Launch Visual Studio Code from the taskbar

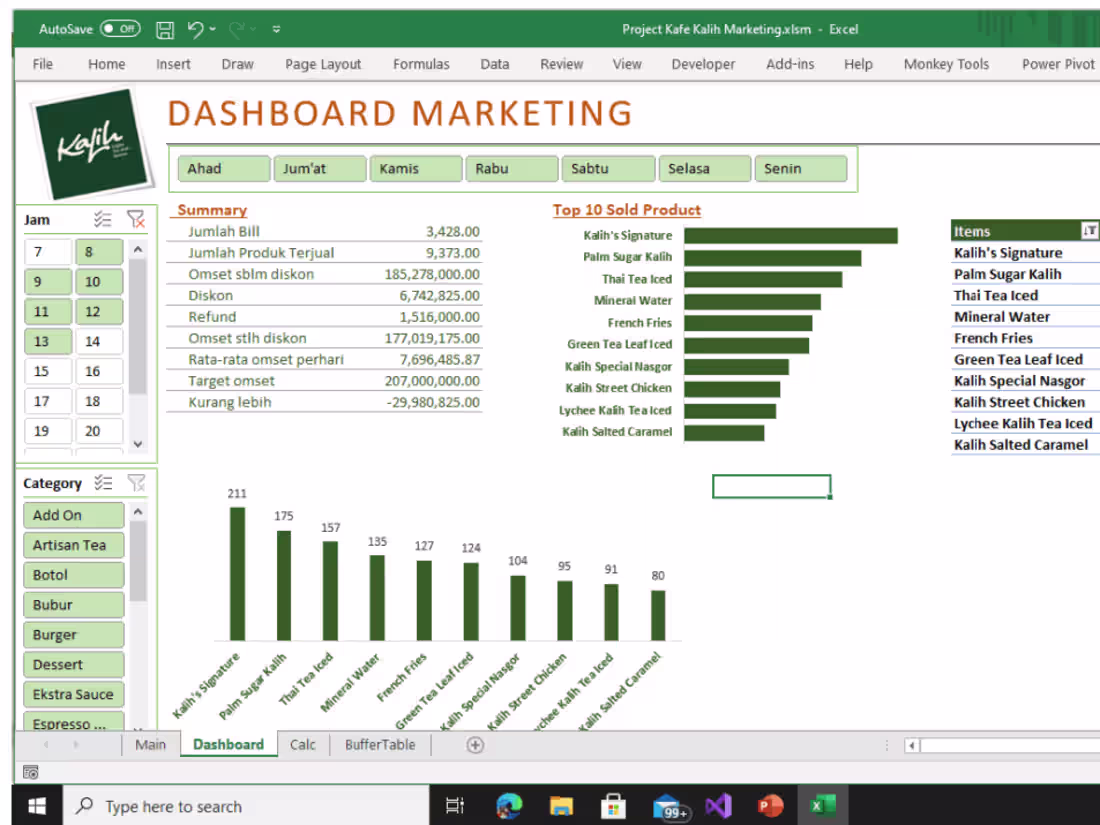pos(719,806)
